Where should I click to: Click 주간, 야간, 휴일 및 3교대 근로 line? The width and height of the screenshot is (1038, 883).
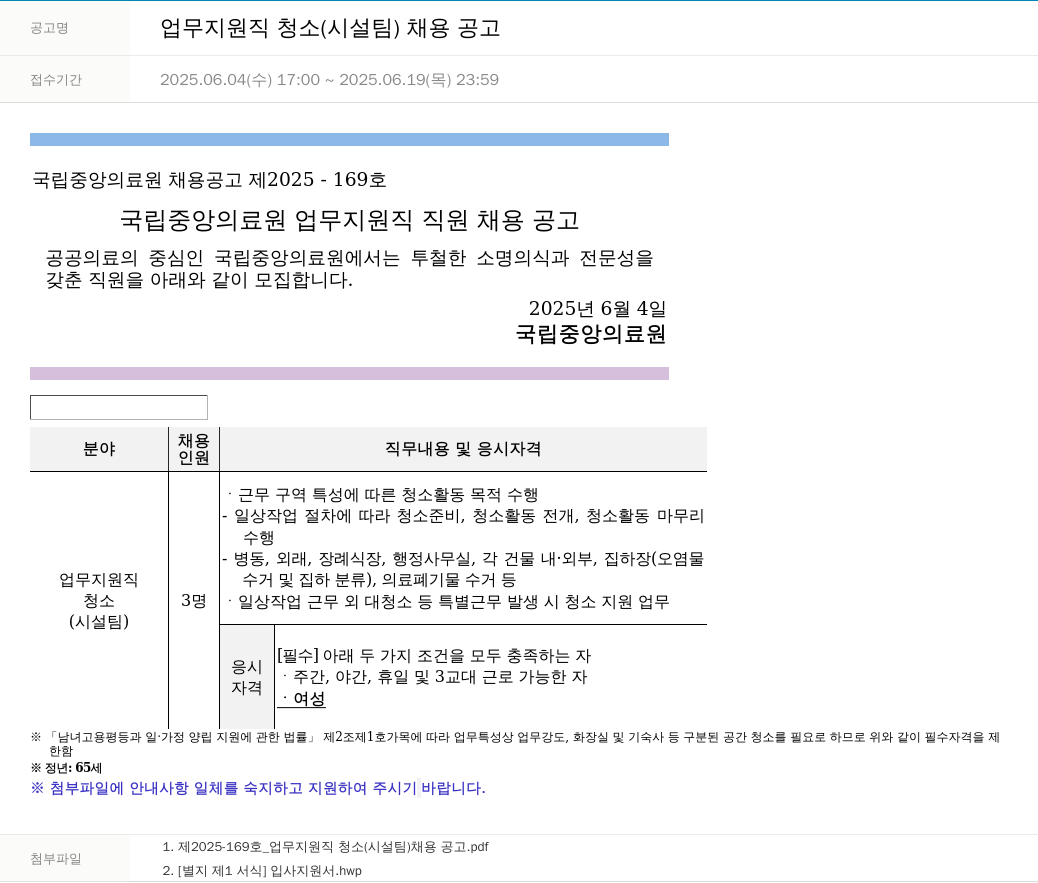pyautogui.click(x=434, y=677)
